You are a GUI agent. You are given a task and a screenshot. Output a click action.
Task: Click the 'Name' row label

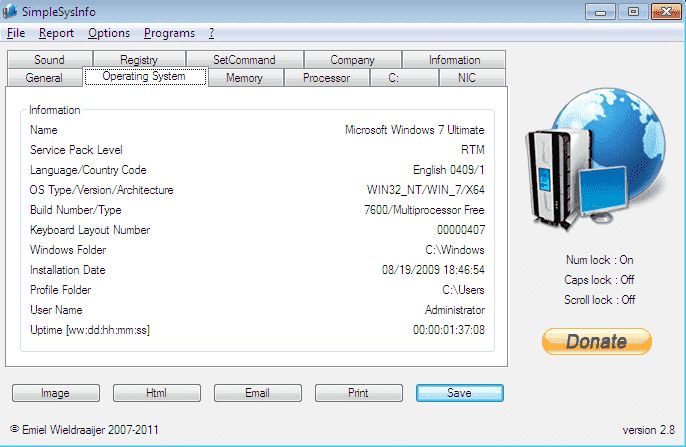pos(44,130)
